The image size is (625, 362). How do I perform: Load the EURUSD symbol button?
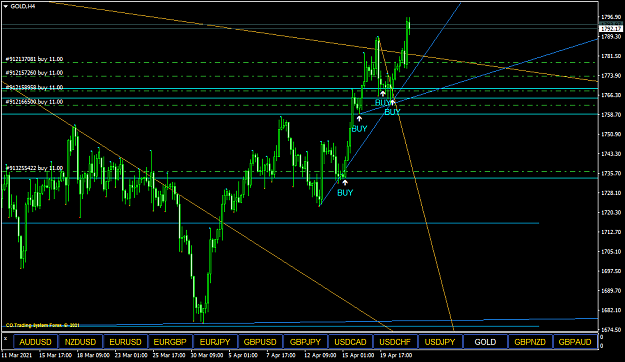click(125, 342)
